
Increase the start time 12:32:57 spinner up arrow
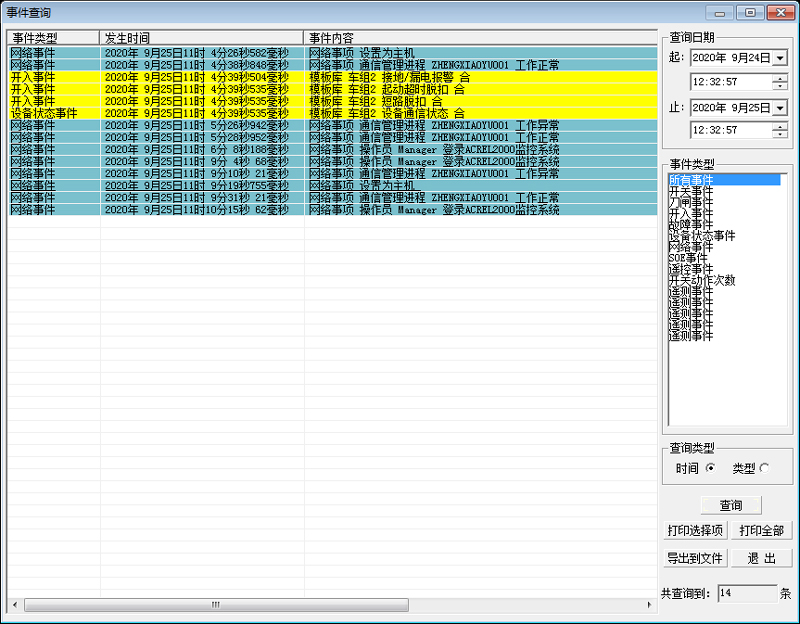click(780, 78)
